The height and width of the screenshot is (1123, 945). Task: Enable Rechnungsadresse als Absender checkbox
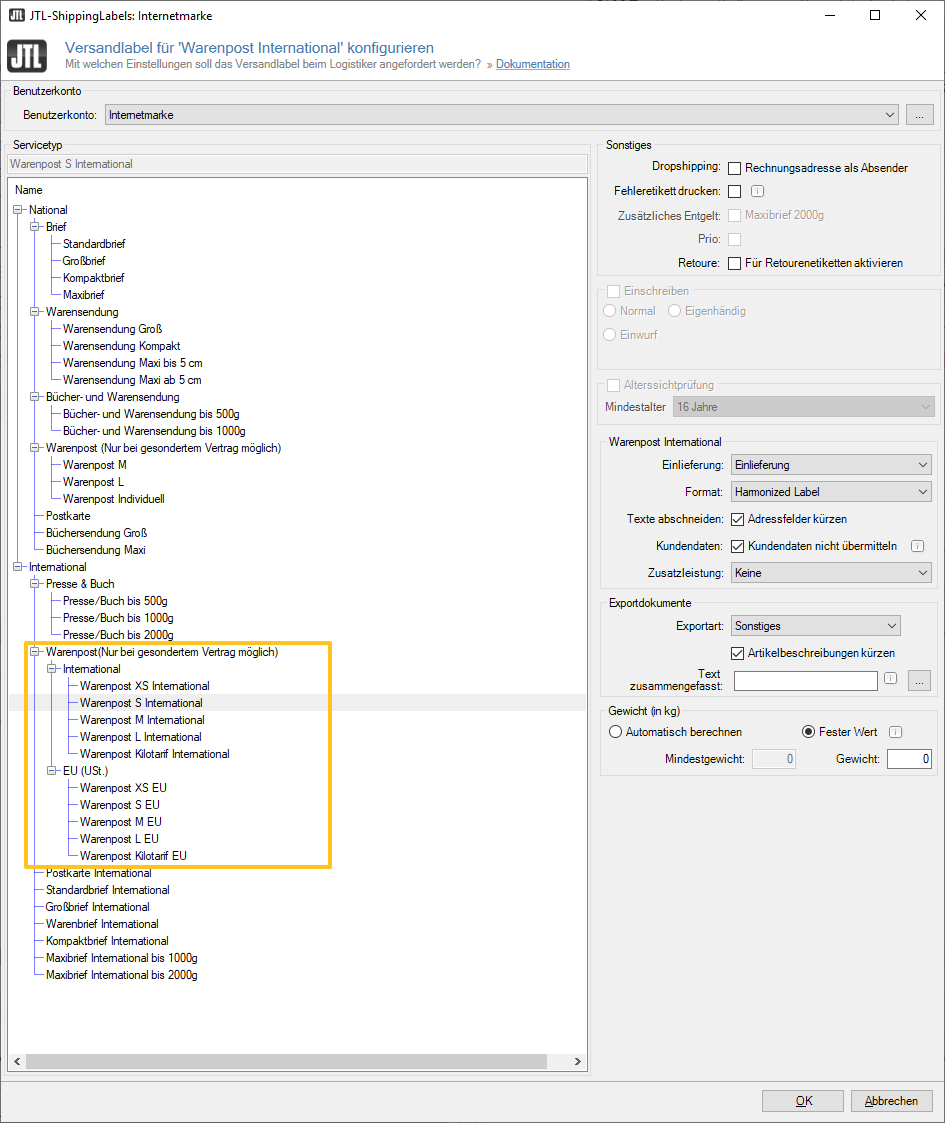click(x=735, y=168)
